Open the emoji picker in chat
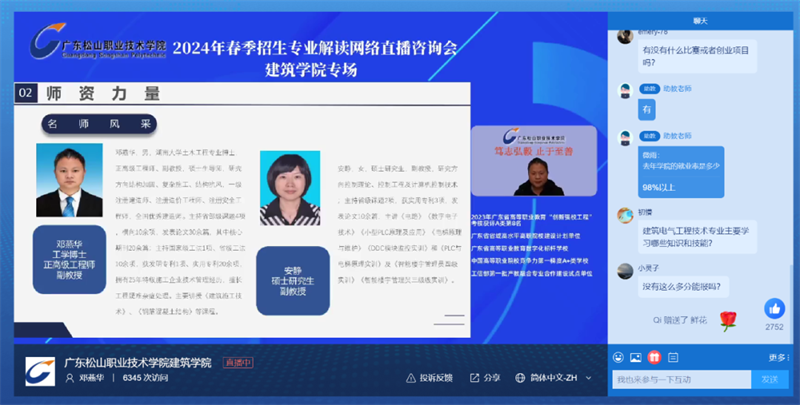 tap(618, 358)
